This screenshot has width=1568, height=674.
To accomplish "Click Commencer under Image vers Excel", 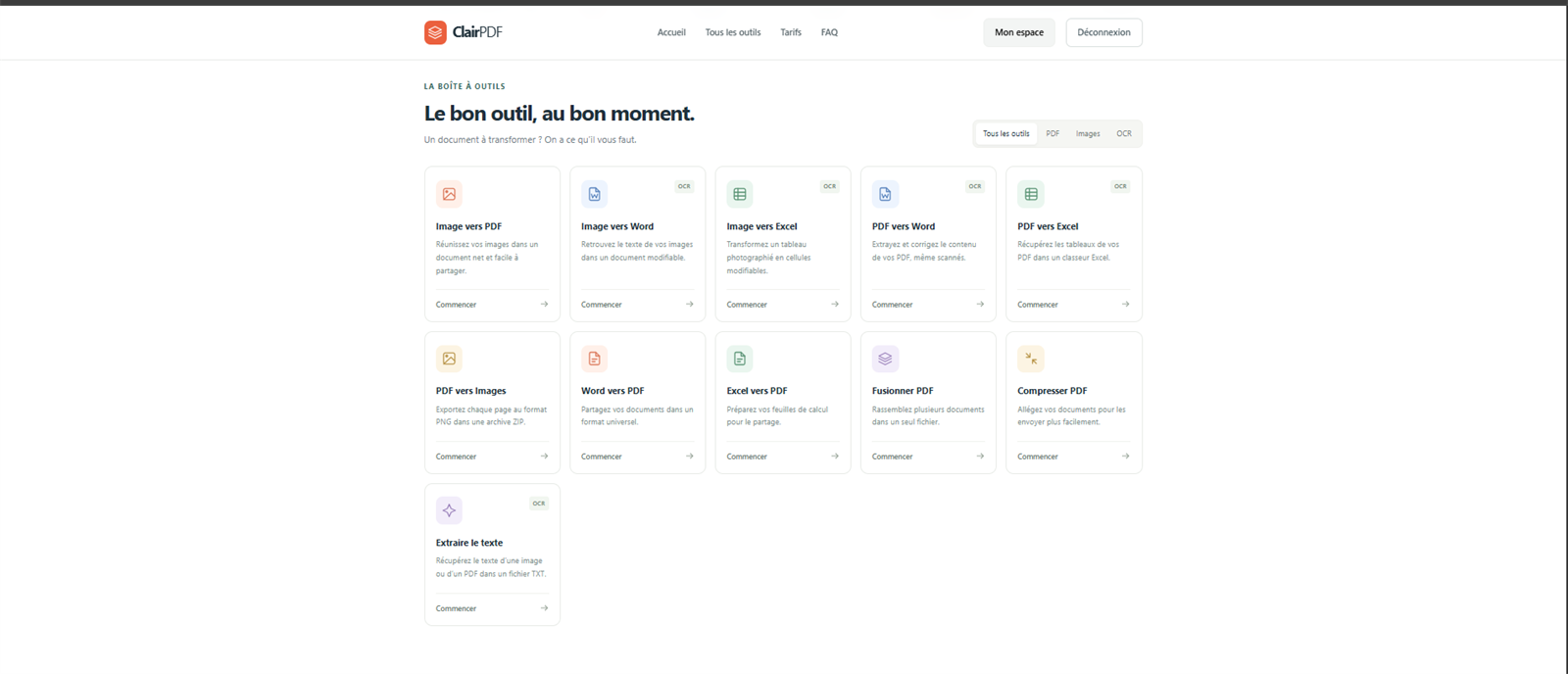I will tap(747, 305).
